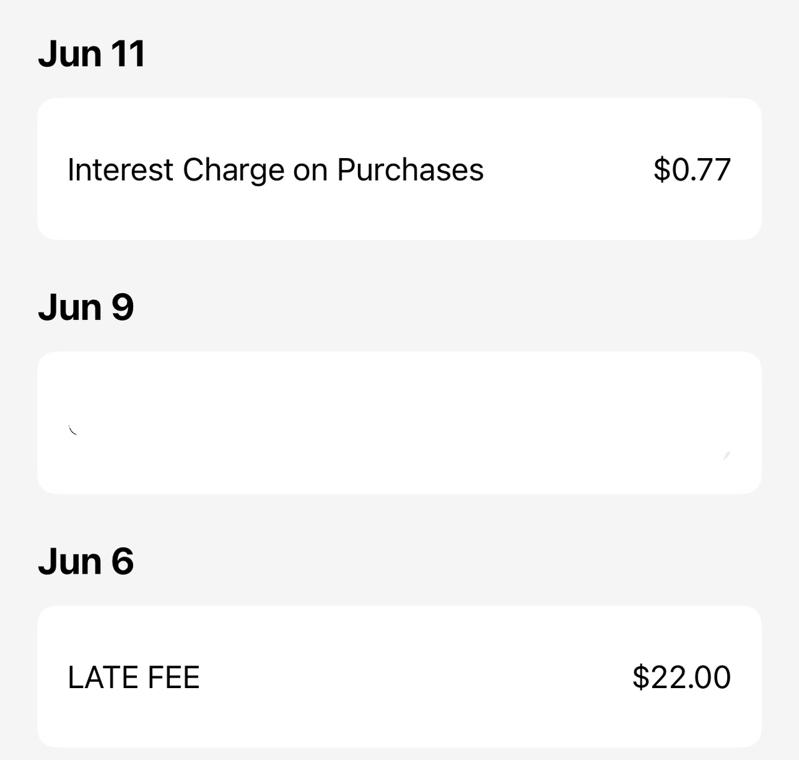Select the Jun 11 date header
799x760 pixels.
[x=92, y=54]
